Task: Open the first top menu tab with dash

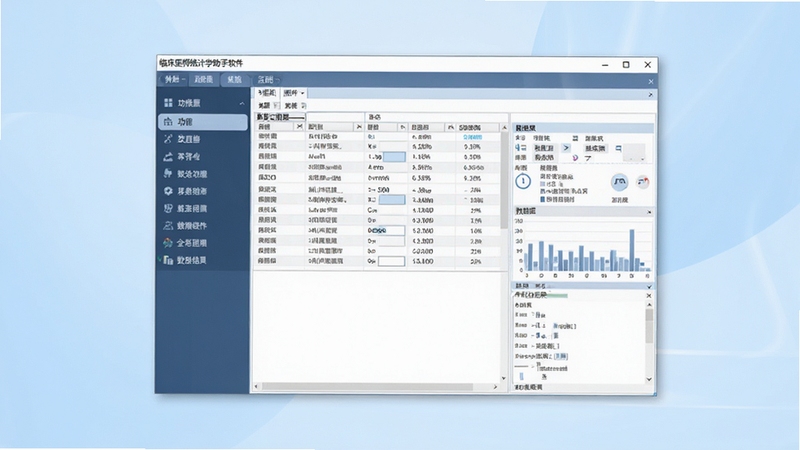Action: point(174,79)
